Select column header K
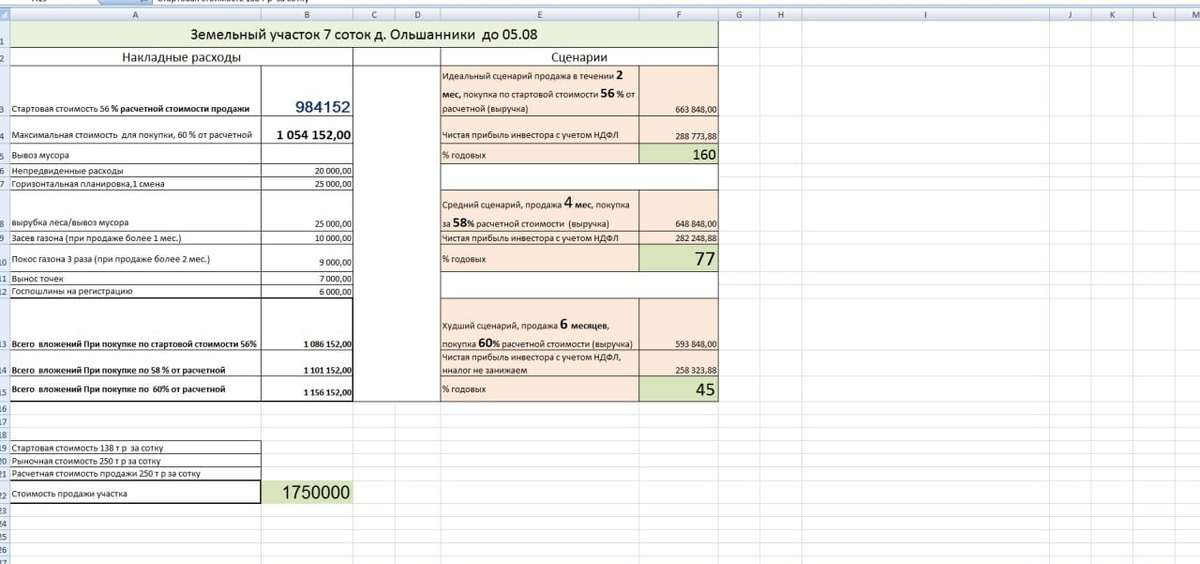Viewport: 1200px width, 564px height. click(1112, 15)
